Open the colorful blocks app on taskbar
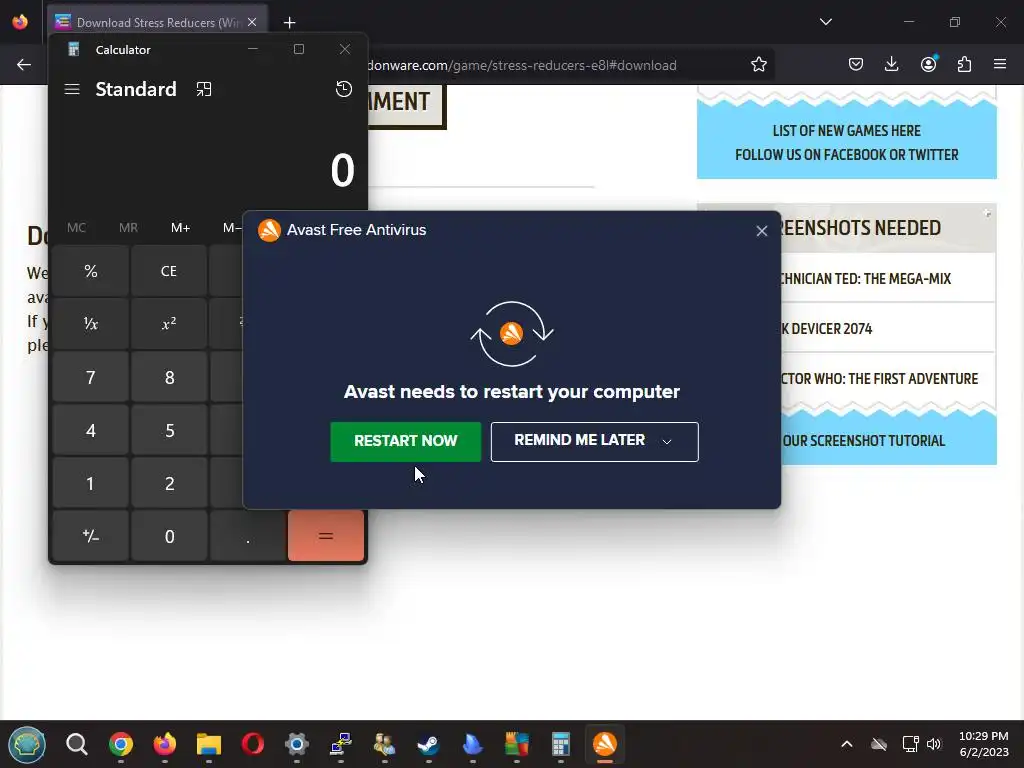 [517, 744]
